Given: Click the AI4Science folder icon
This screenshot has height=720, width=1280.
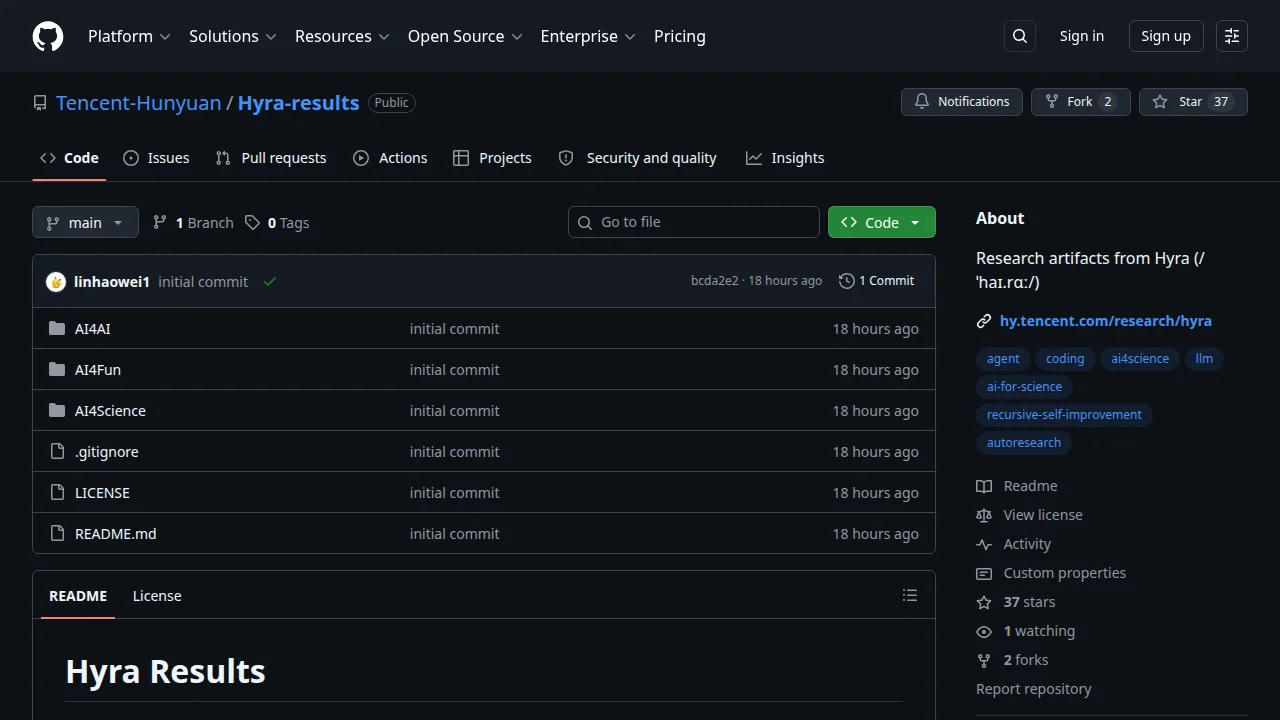Looking at the screenshot, I should tap(57, 410).
